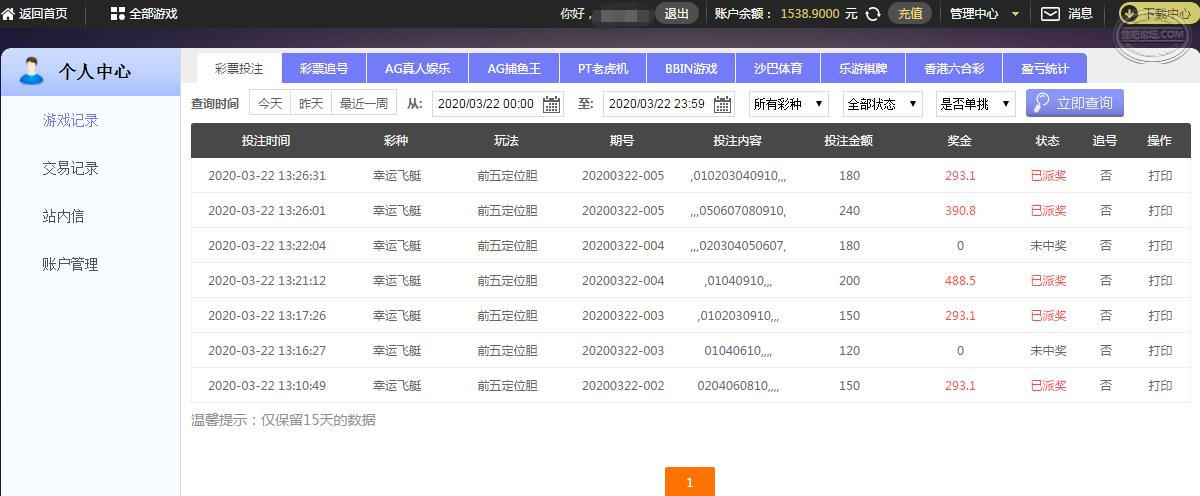Click 打印 for the 13:26:31 bet

1160,176
